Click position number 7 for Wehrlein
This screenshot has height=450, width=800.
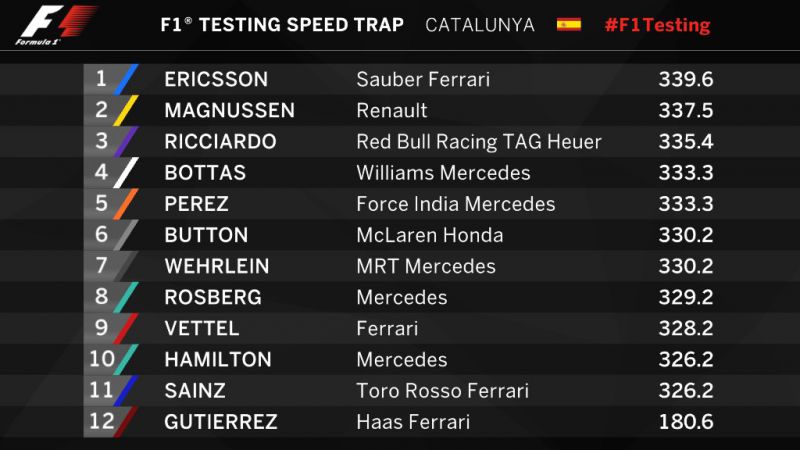pos(101,266)
